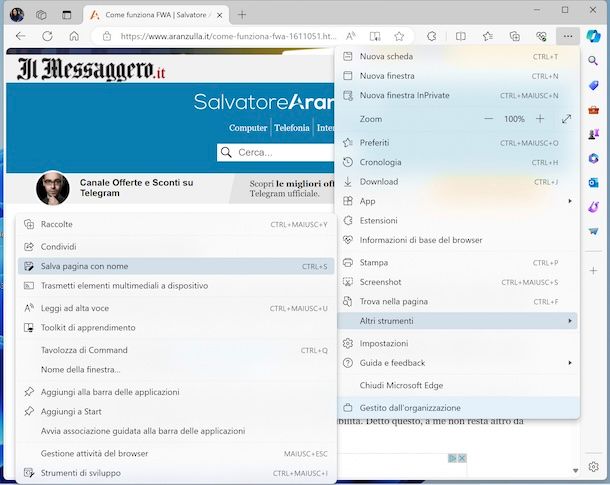This screenshot has height=485, width=610.
Task: Choose Trasmetti elementi multimediali a dispositivo
Action: (x=176, y=286)
